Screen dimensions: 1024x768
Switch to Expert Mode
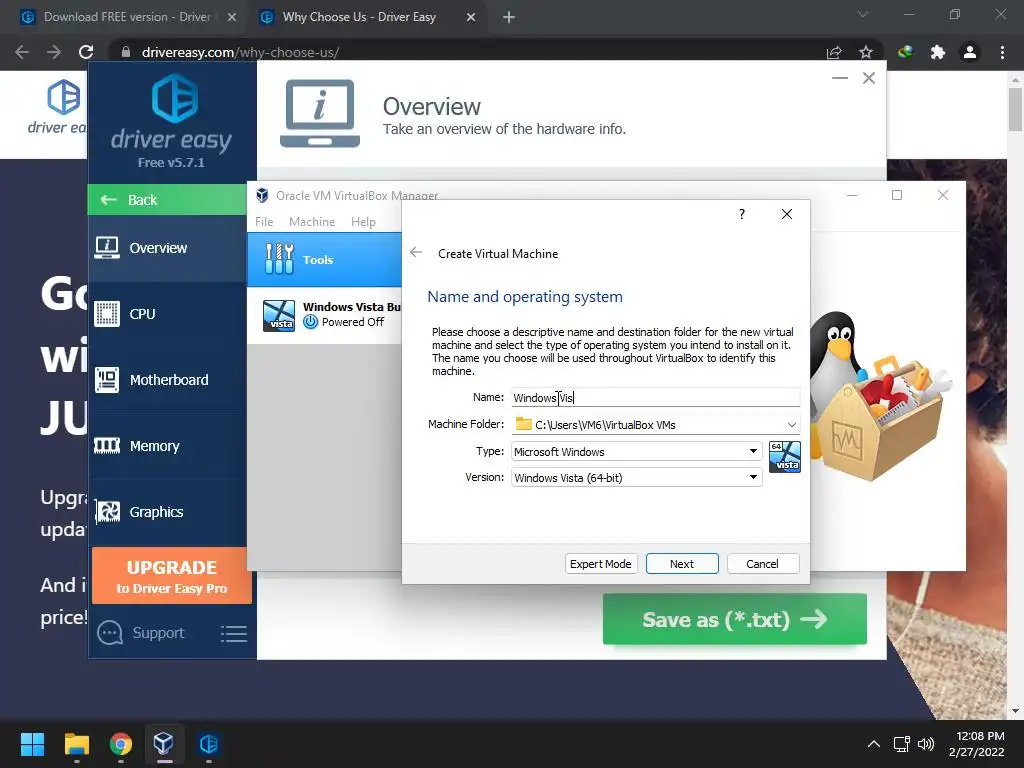[600, 564]
